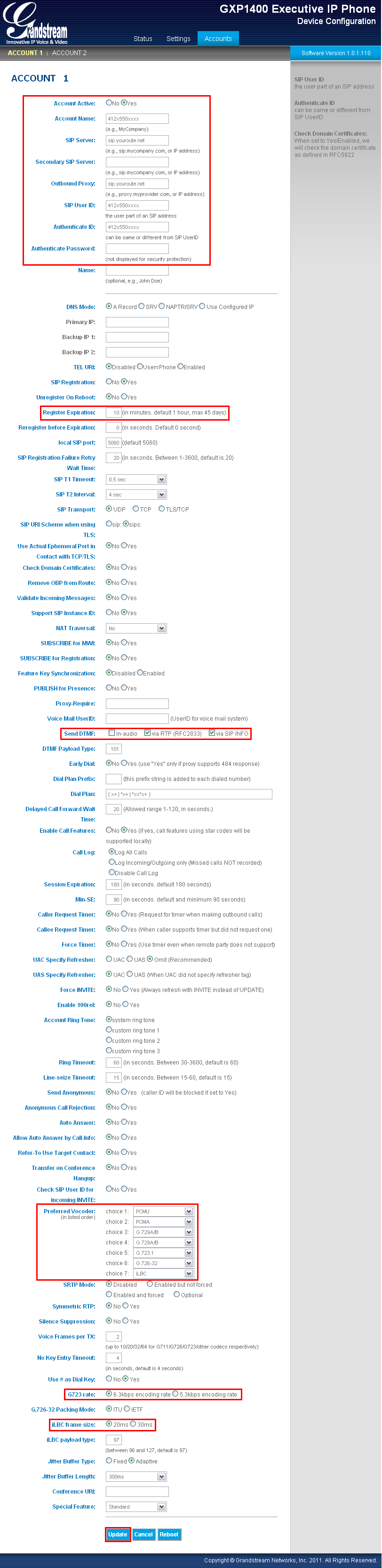Click the local SIP port field

pos(114,443)
